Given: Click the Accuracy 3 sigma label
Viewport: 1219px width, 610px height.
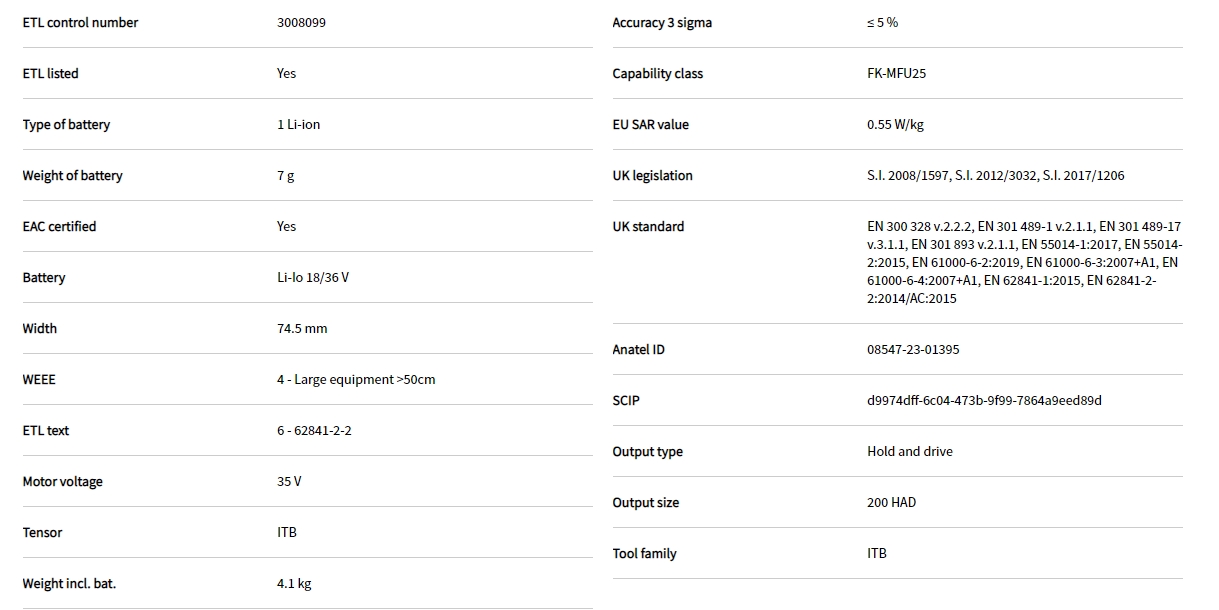Looking at the screenshot, I should pos(662,22).
